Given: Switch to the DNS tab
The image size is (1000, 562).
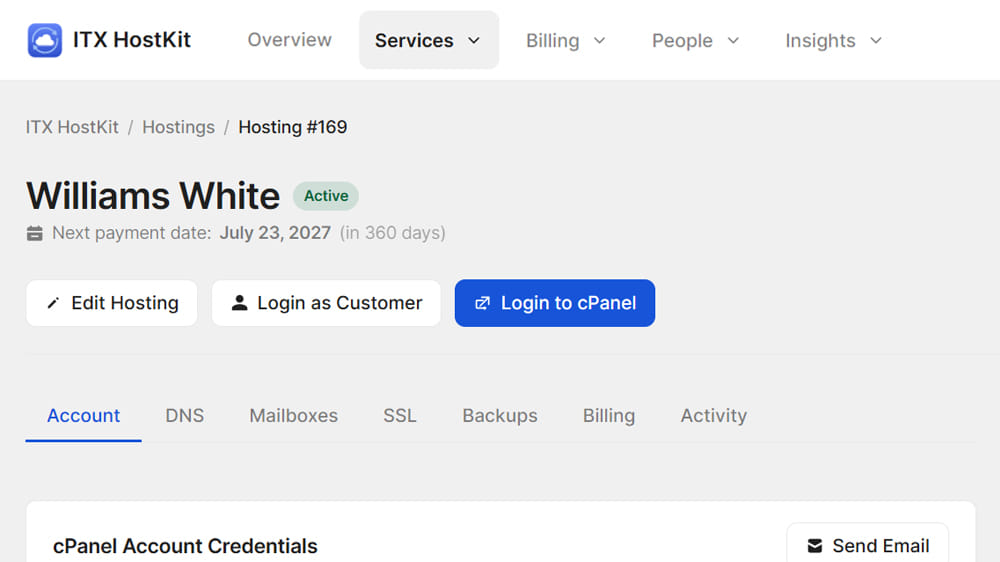Looking at the screenshot, I should [185, 415].
